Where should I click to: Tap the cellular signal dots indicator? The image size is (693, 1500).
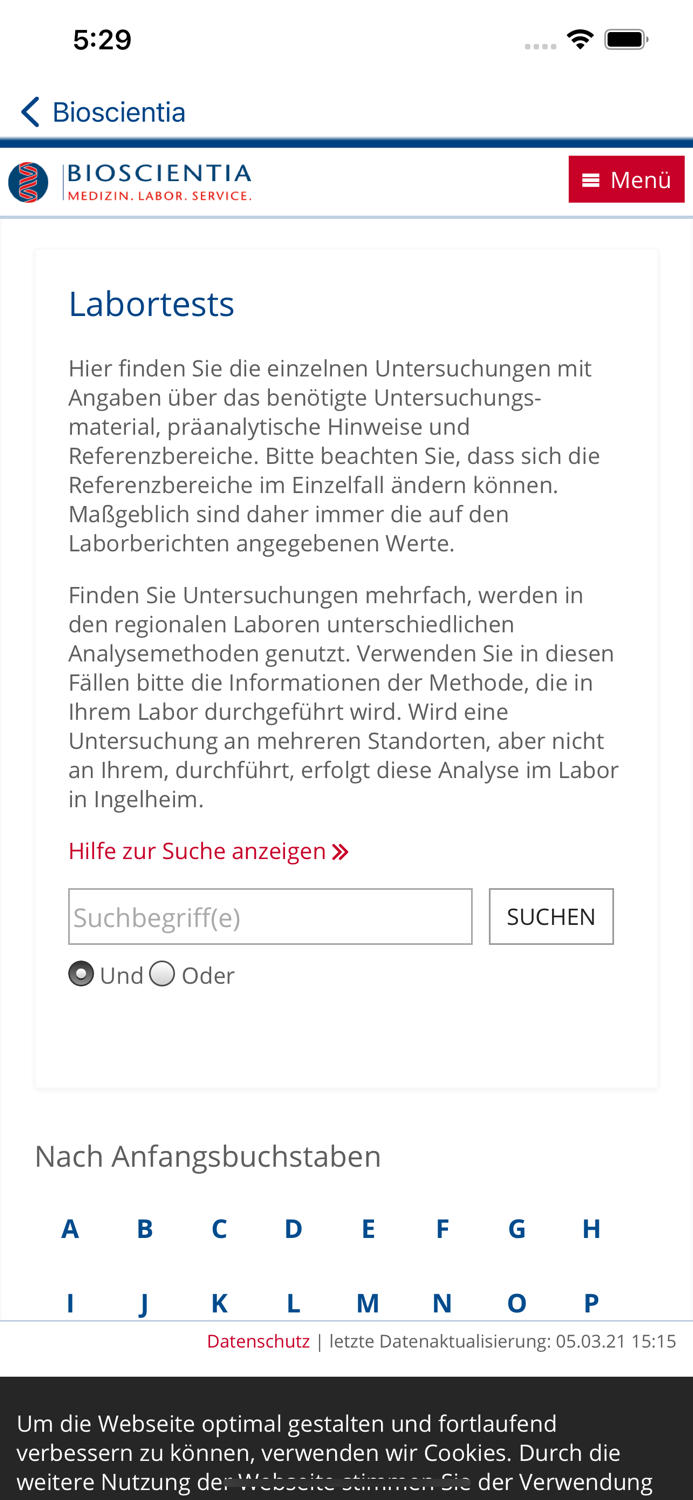(540, 45)
